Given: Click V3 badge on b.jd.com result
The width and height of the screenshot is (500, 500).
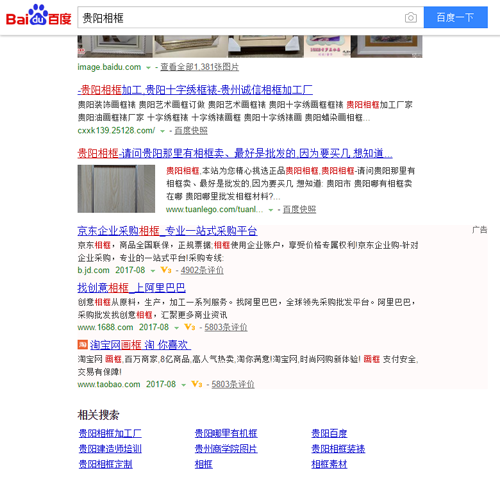Looking at the screenshot, I should click(166, 270).
